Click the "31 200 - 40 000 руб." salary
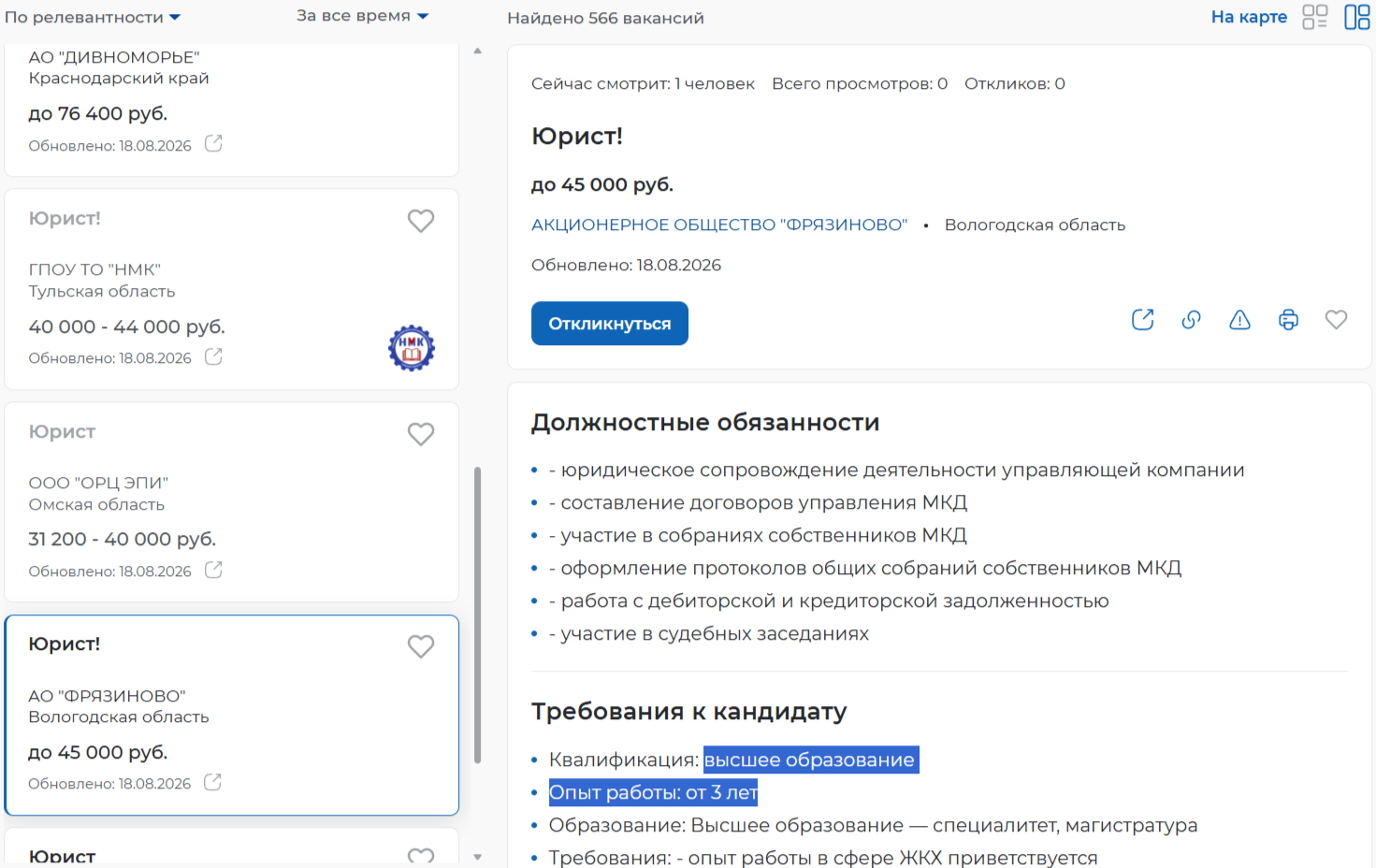Image resolution: width=1376 pixels, height=868 pixels. pyautogui.click(x=123, y=539)
